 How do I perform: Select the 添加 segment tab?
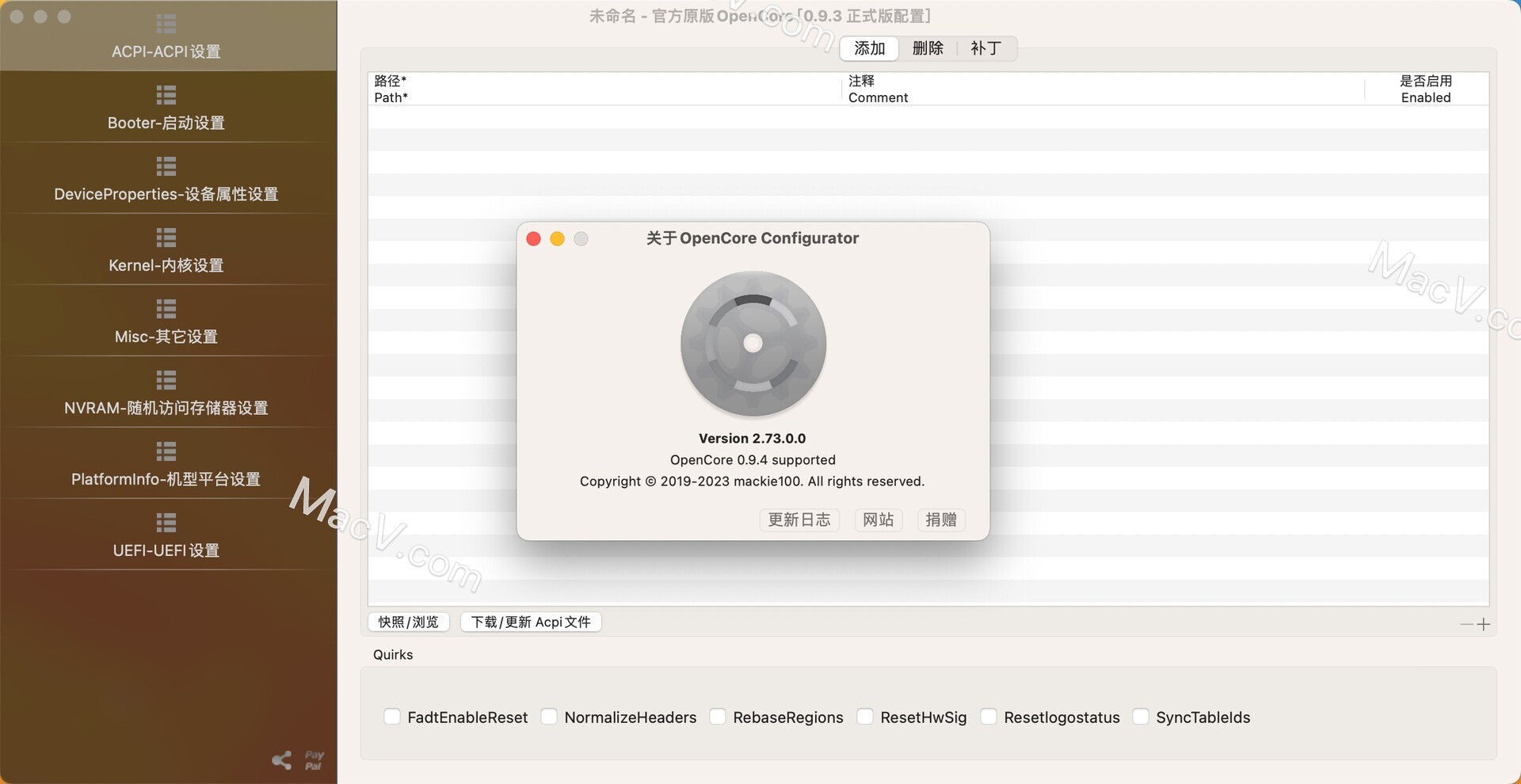click(870, 48)
